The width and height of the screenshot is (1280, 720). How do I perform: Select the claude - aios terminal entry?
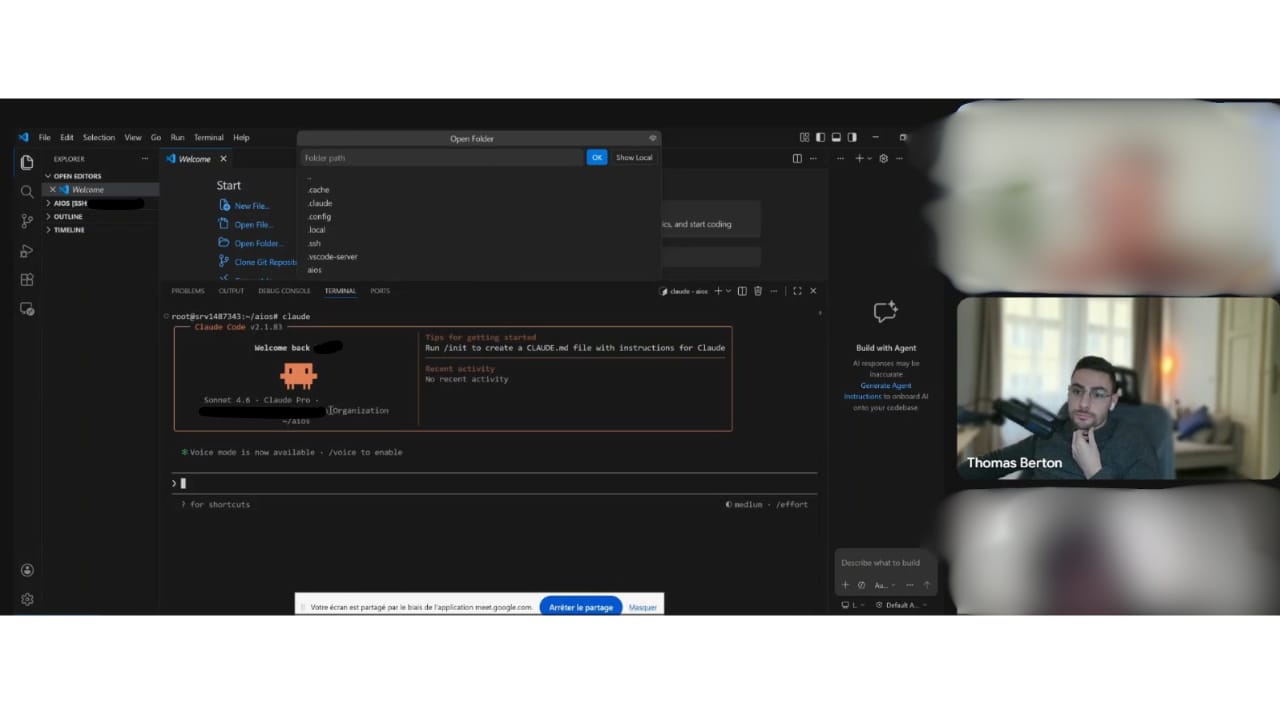(x=684, y=291)
